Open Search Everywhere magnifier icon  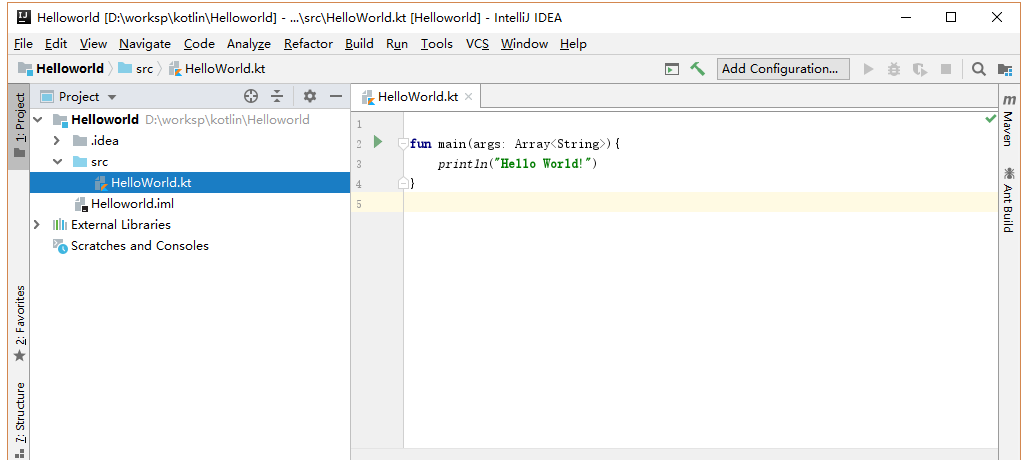[978, 69]
